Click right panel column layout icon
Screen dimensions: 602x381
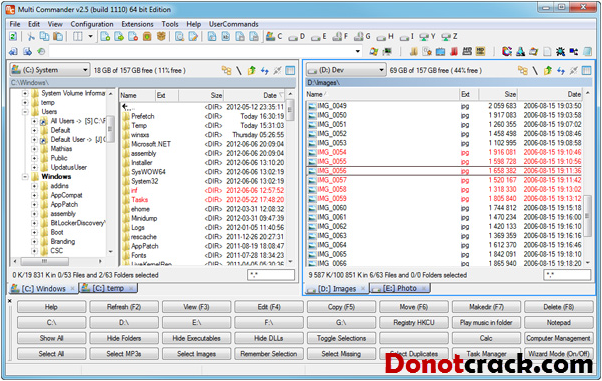[586, 70]
